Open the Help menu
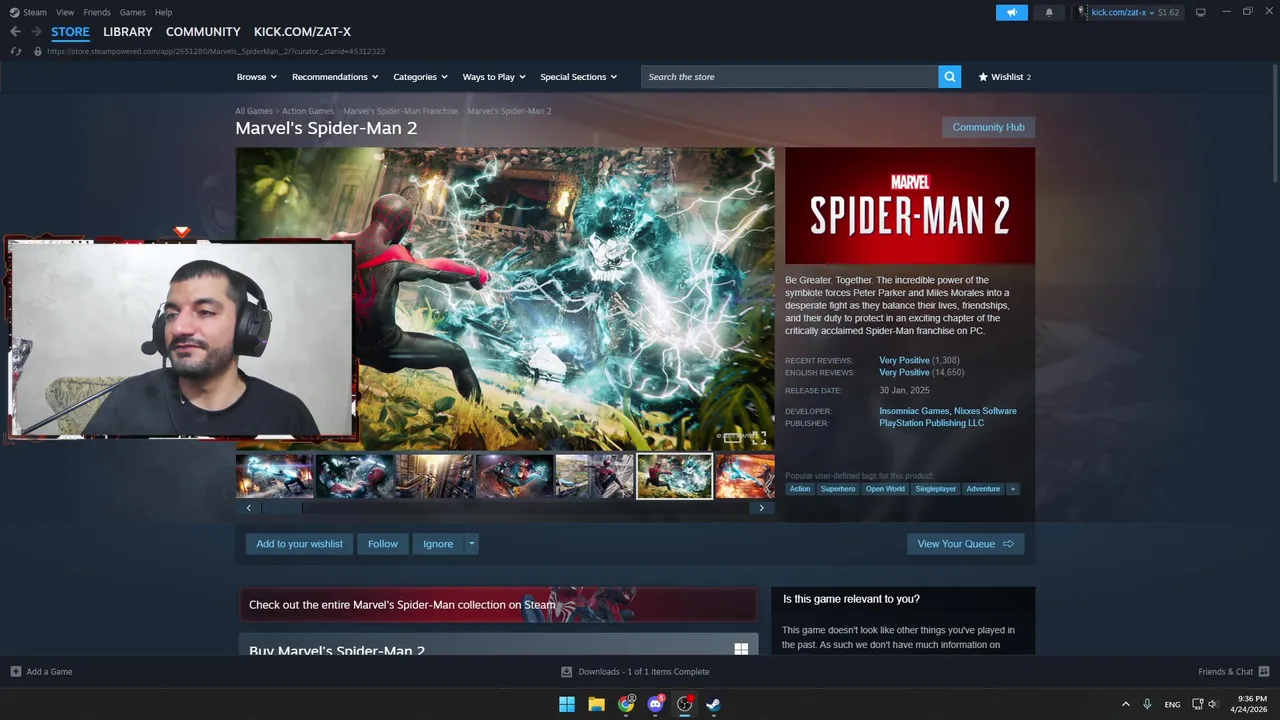 pos(163,12)
